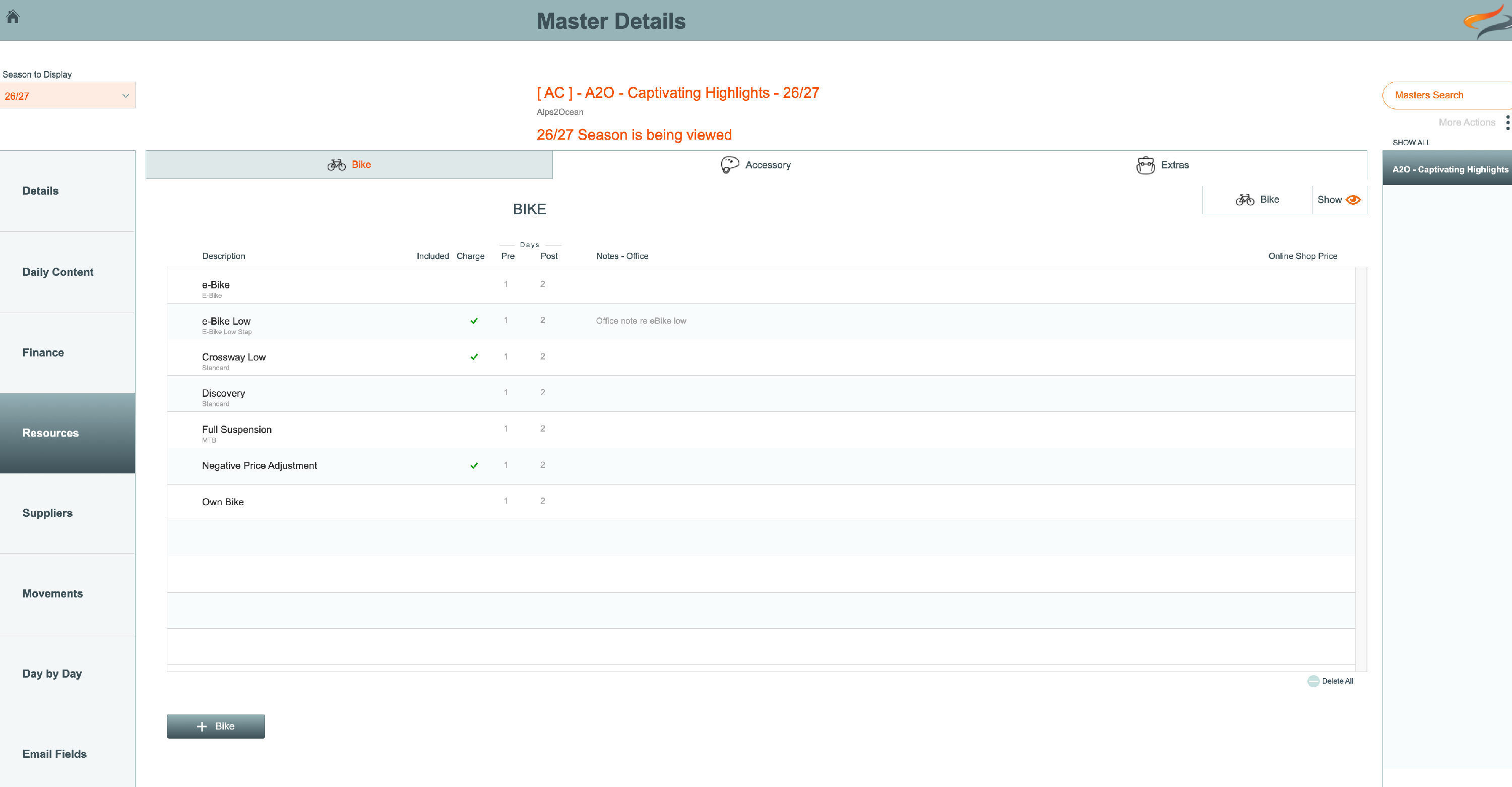
Task: Open the Season to Display dropdown
Action: coord(68,96)
